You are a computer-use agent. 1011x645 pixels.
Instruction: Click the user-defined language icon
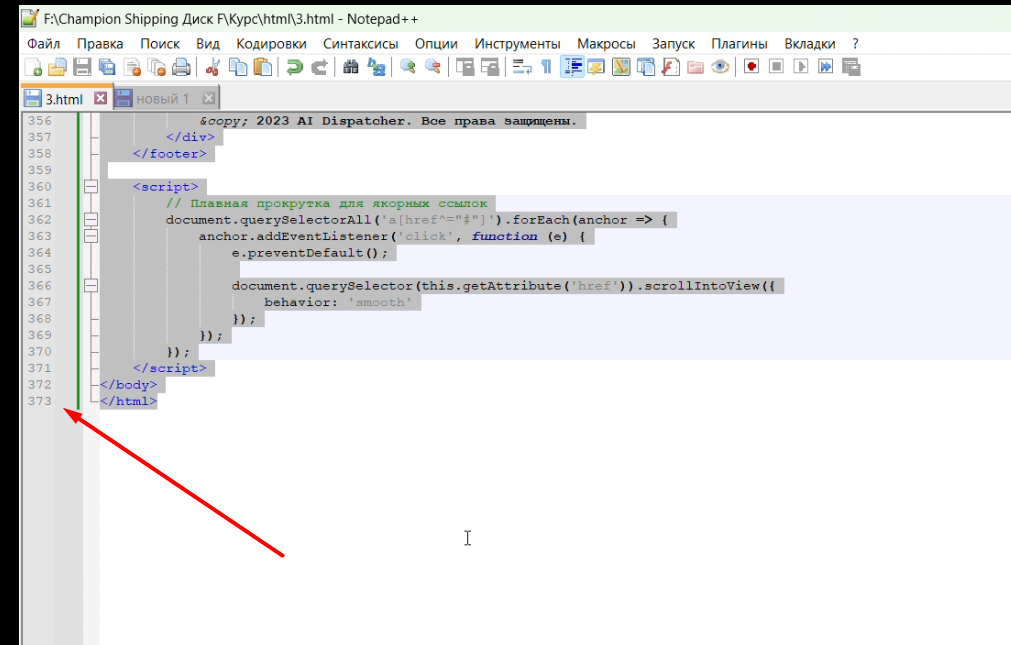(596, 67)
